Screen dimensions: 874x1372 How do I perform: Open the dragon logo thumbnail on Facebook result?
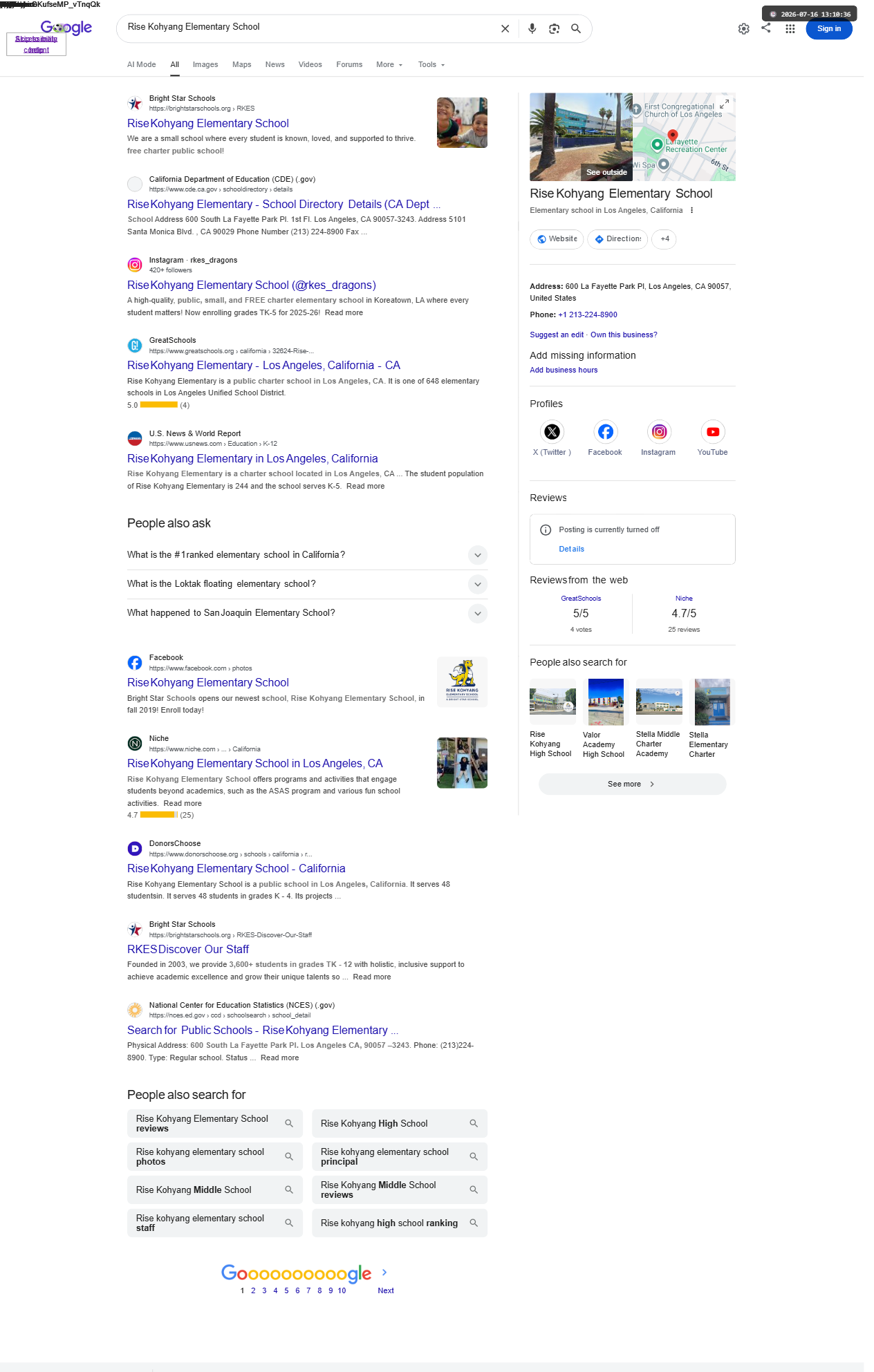pos(462,682)
